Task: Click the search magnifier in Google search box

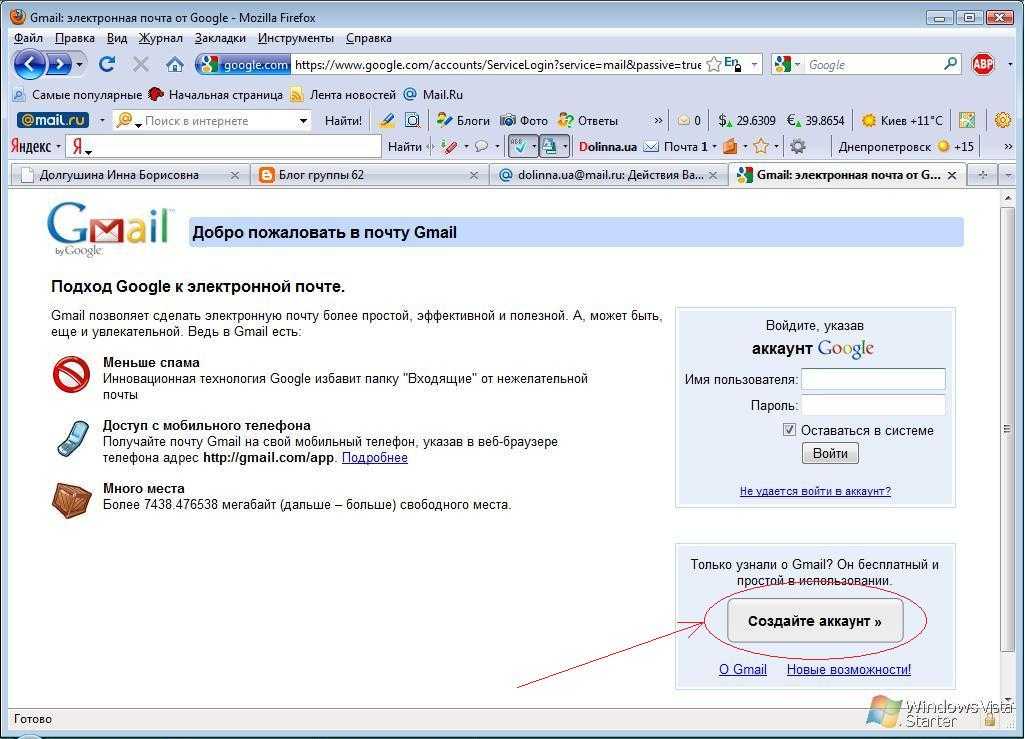Action: (x=950, y=64)
